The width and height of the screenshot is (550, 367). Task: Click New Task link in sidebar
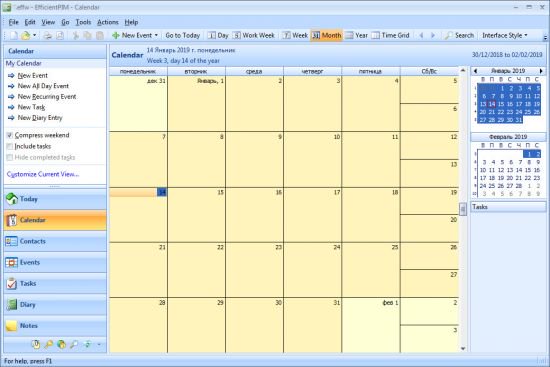(31, 107)
